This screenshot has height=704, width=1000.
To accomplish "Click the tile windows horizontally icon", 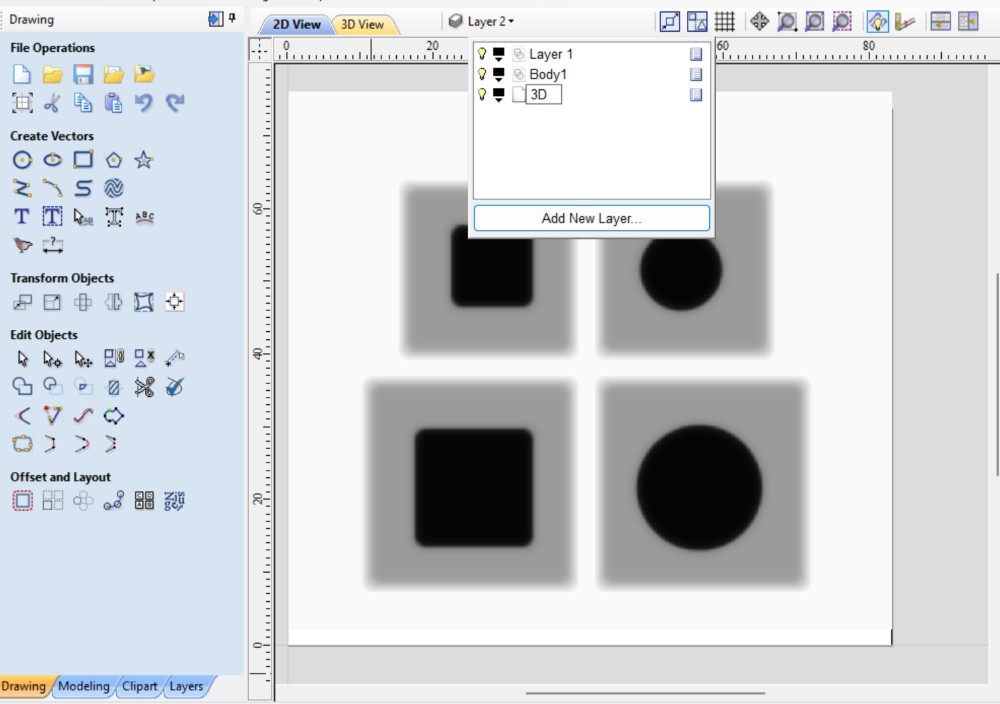I will tap(940, 22).
